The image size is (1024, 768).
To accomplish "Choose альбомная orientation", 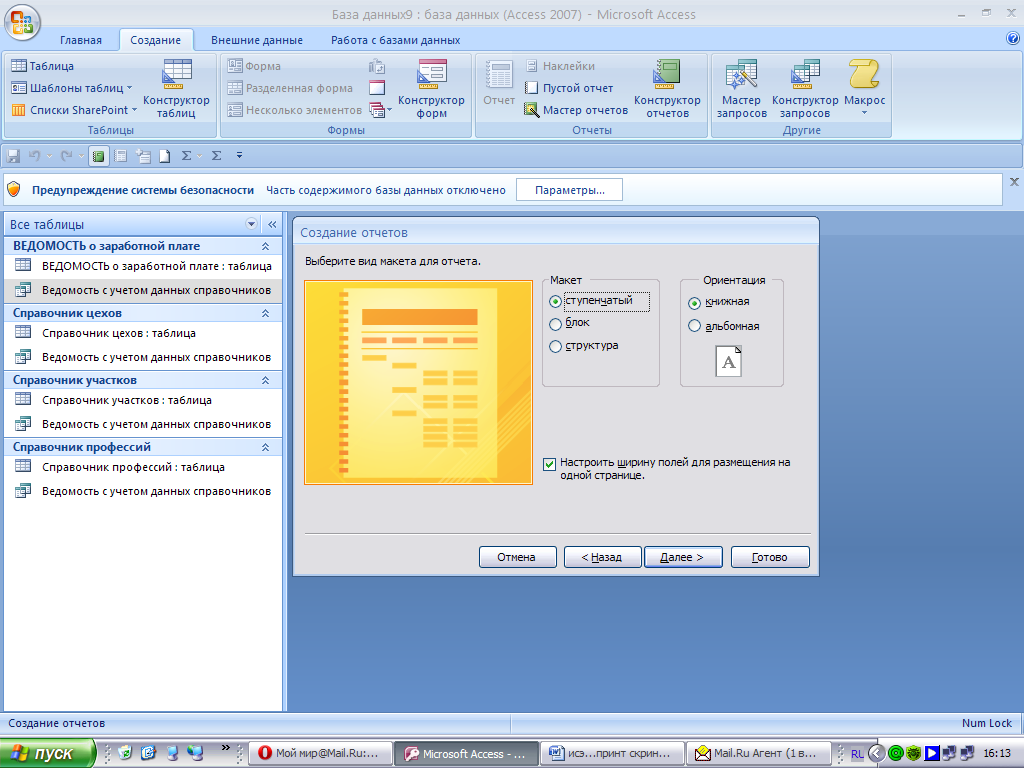I will pos(694,326).
